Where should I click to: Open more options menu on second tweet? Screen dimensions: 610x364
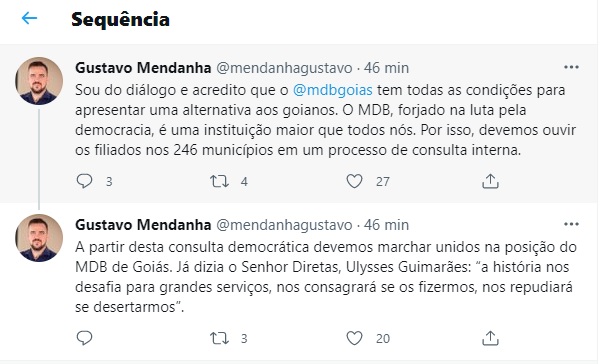click(571, 224)
